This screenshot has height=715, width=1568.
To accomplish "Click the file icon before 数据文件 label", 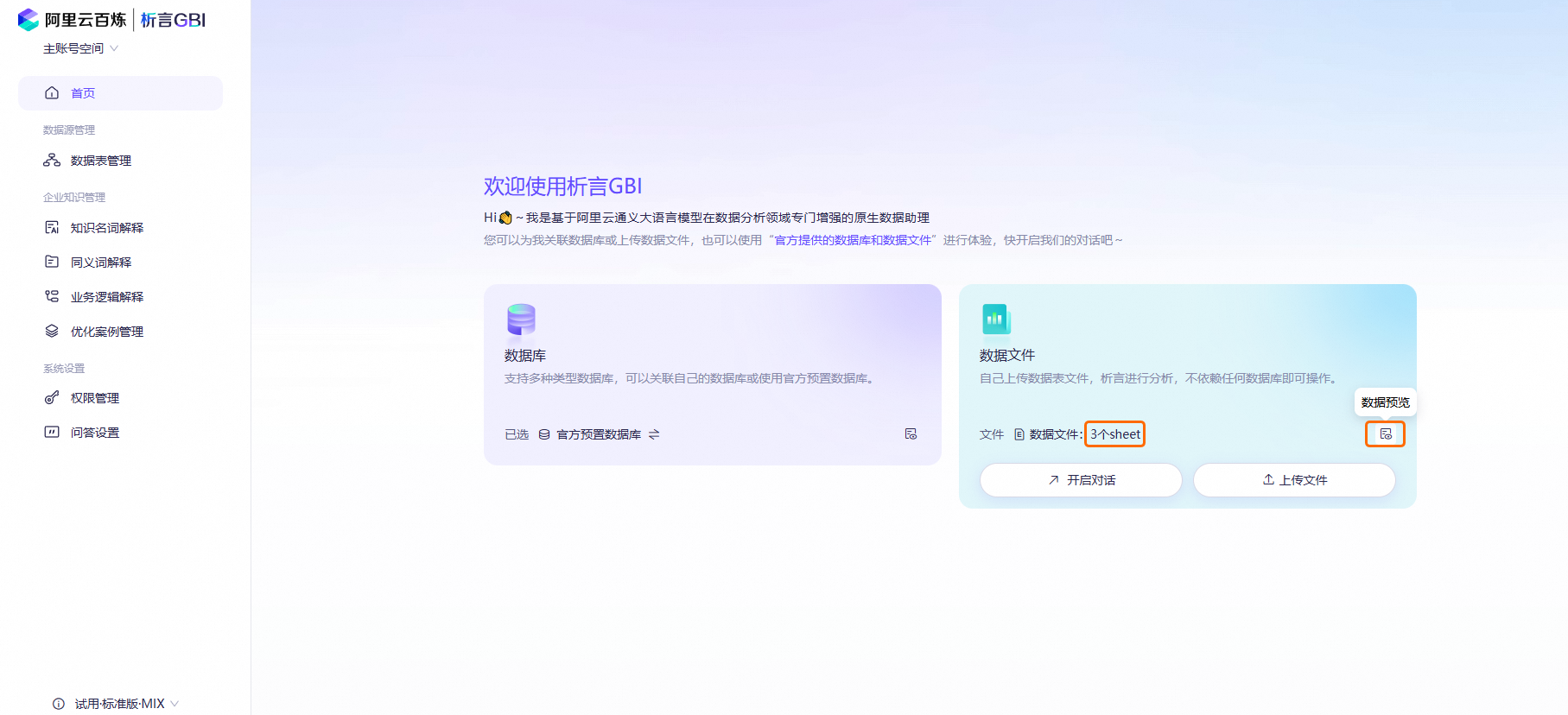I will (x=1019, y=434).
